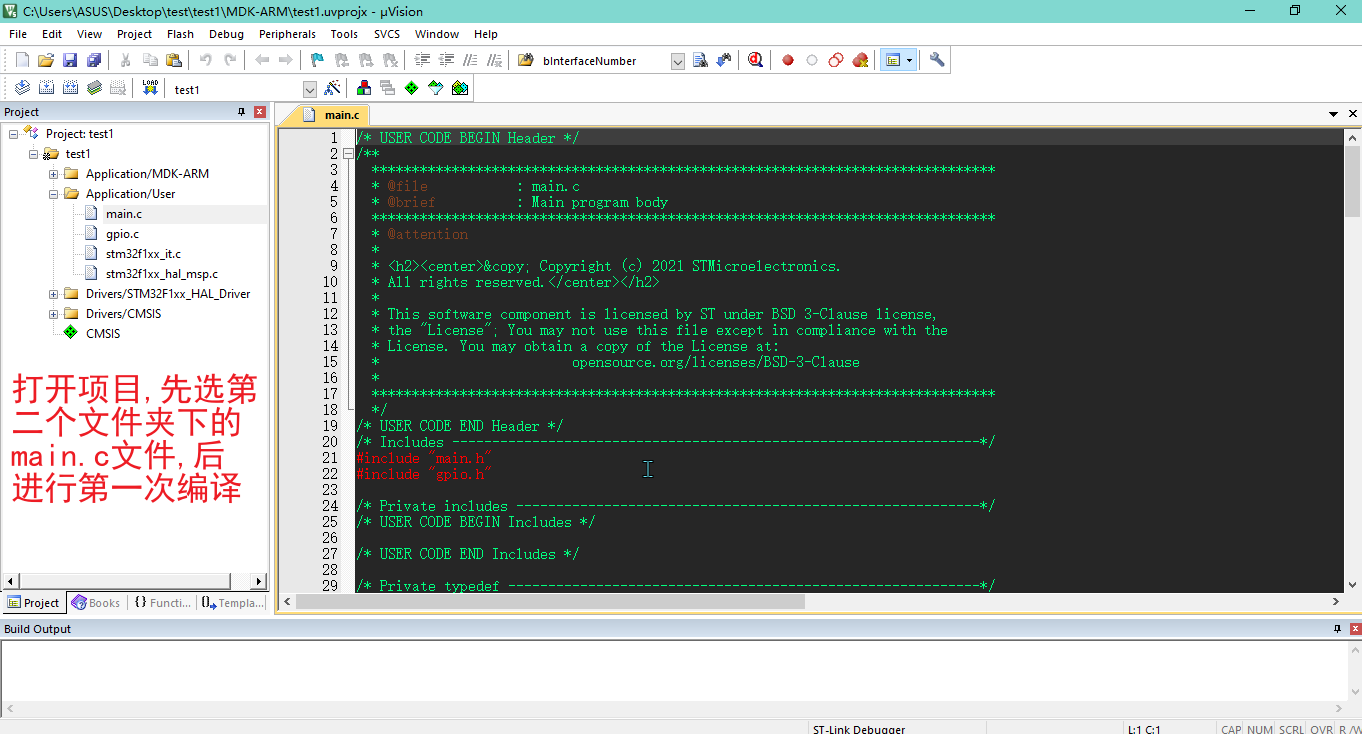This screenshot has width=1362, height=734.
Task: Download to flash with the LOAD icon
Action: (150, 88)
